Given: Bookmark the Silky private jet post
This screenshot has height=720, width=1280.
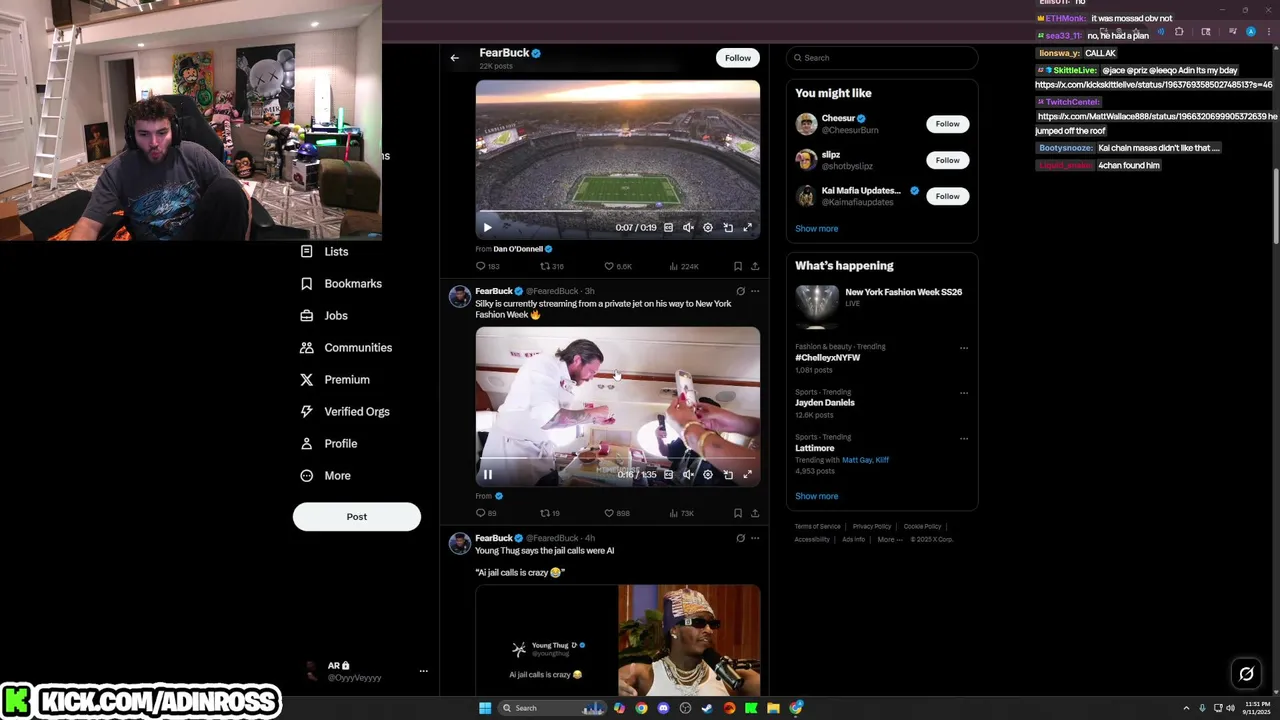Looking at the screenshot, I should click(x=738, y=514).
